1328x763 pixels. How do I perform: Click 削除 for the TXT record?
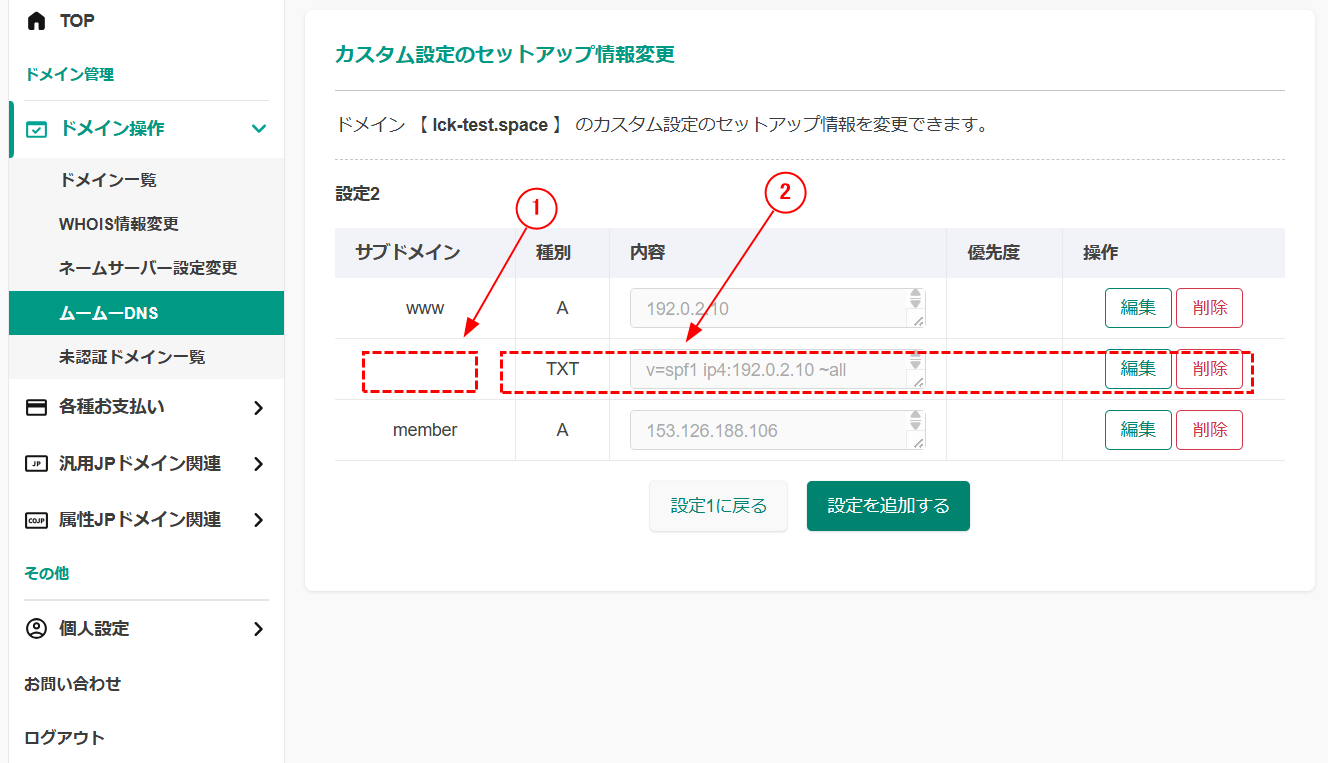click(1209, 369)
